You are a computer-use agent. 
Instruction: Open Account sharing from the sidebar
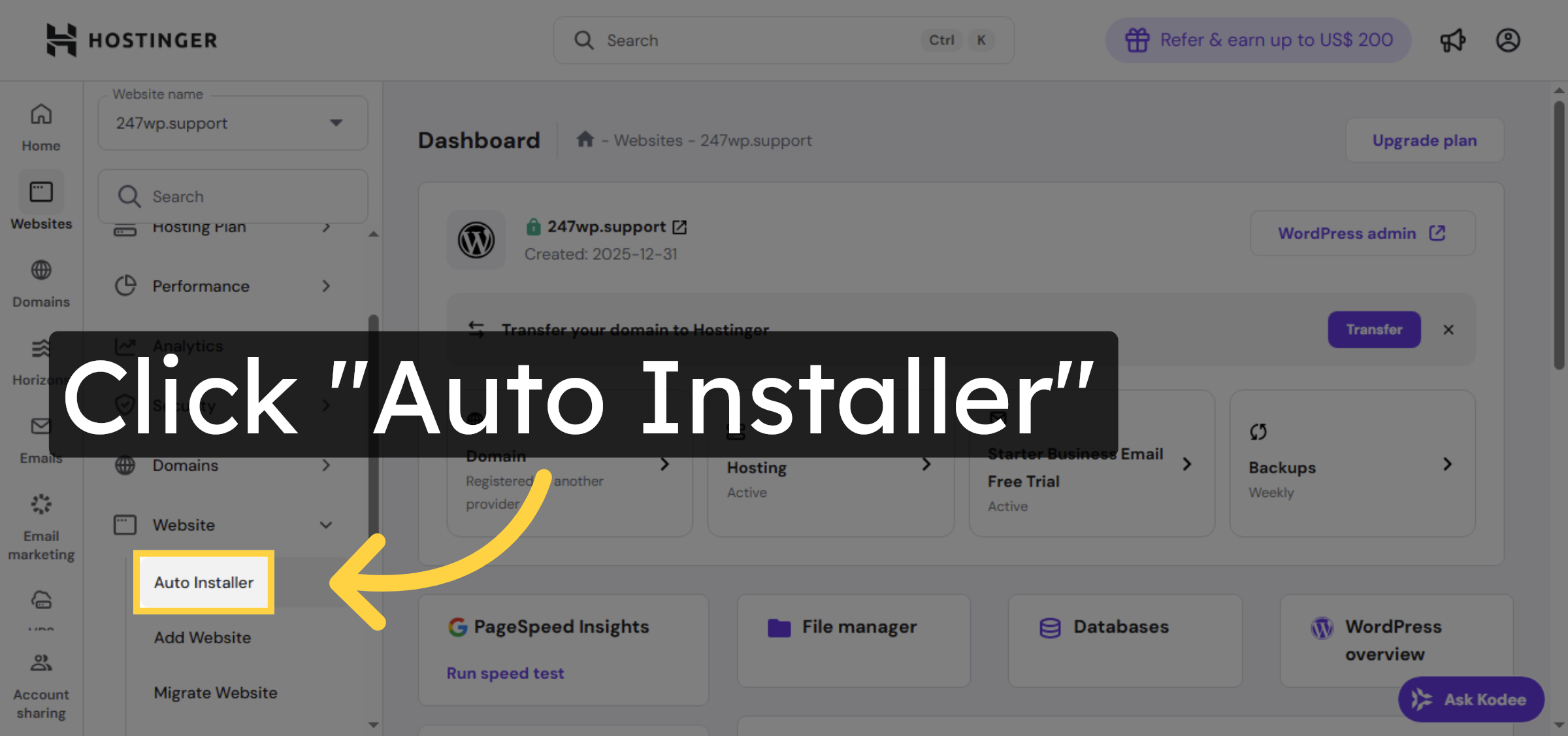(41, 673)
